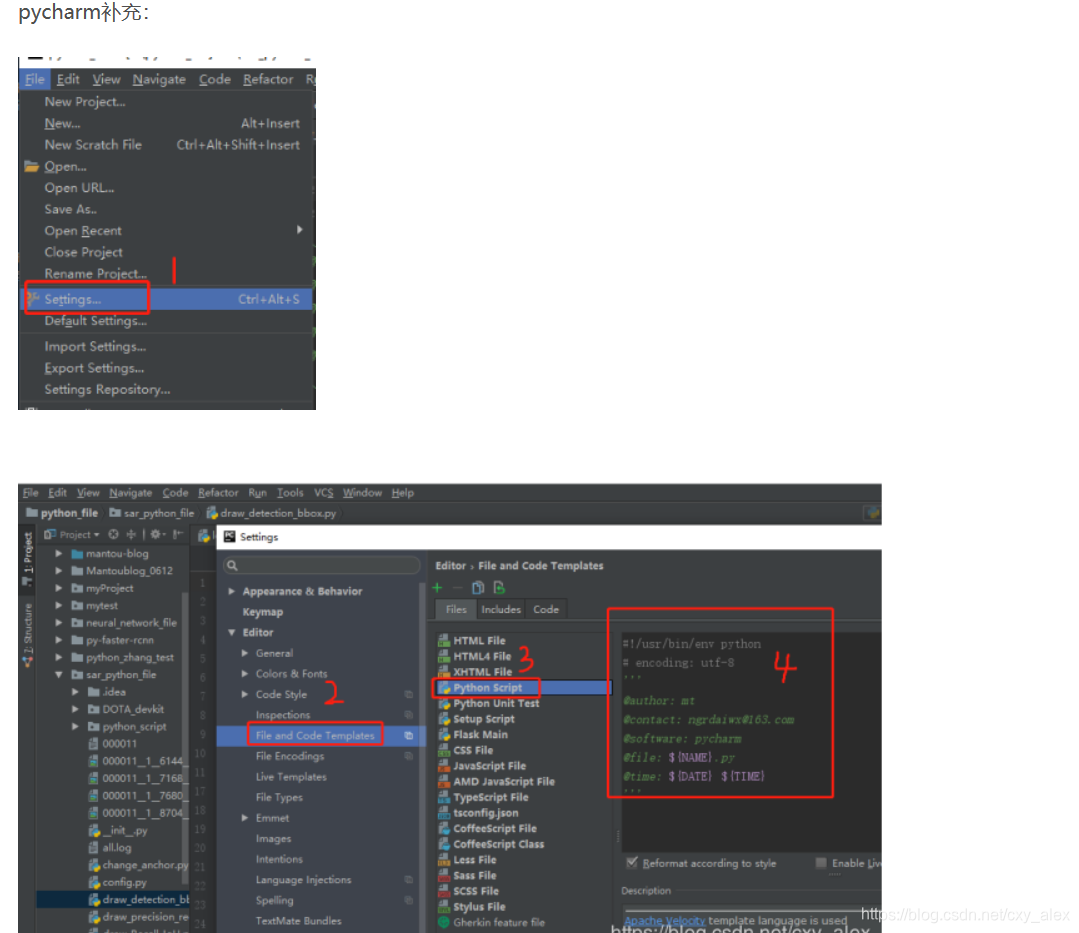Open the VCS menu
1079x933 pixels.
[323, 493]
